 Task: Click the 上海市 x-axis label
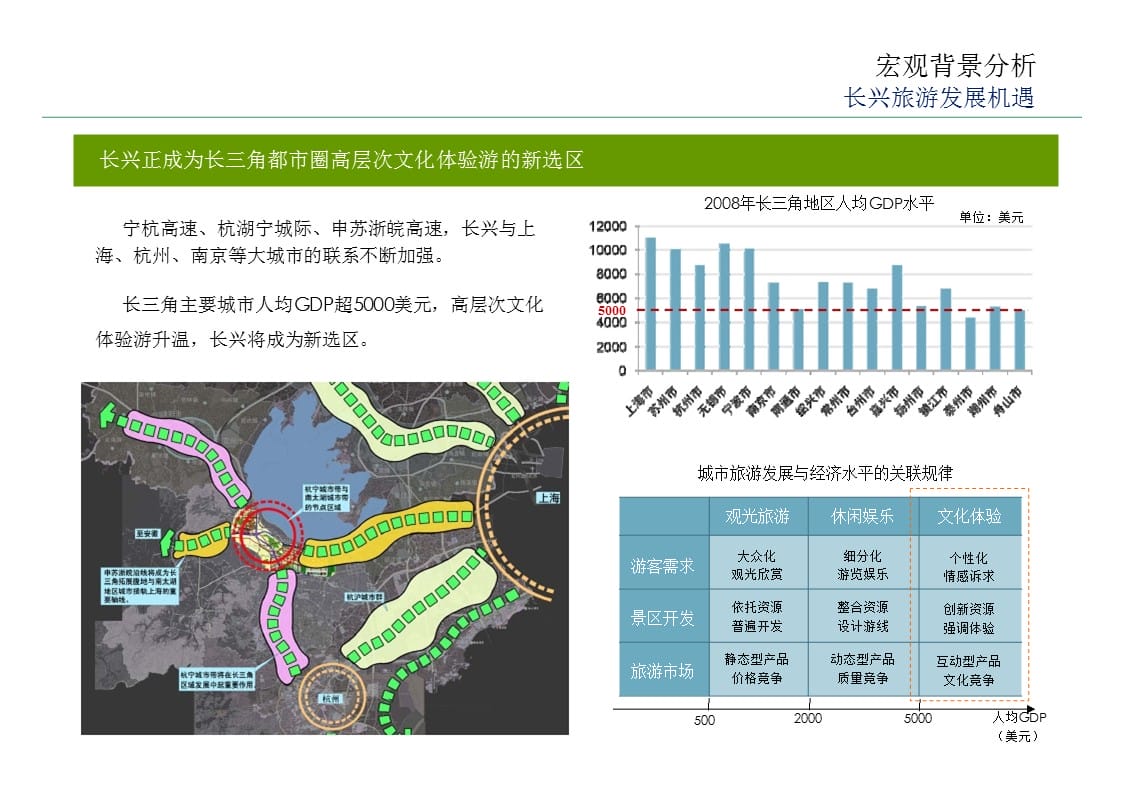pyautogui.click(x=639, y=400)
